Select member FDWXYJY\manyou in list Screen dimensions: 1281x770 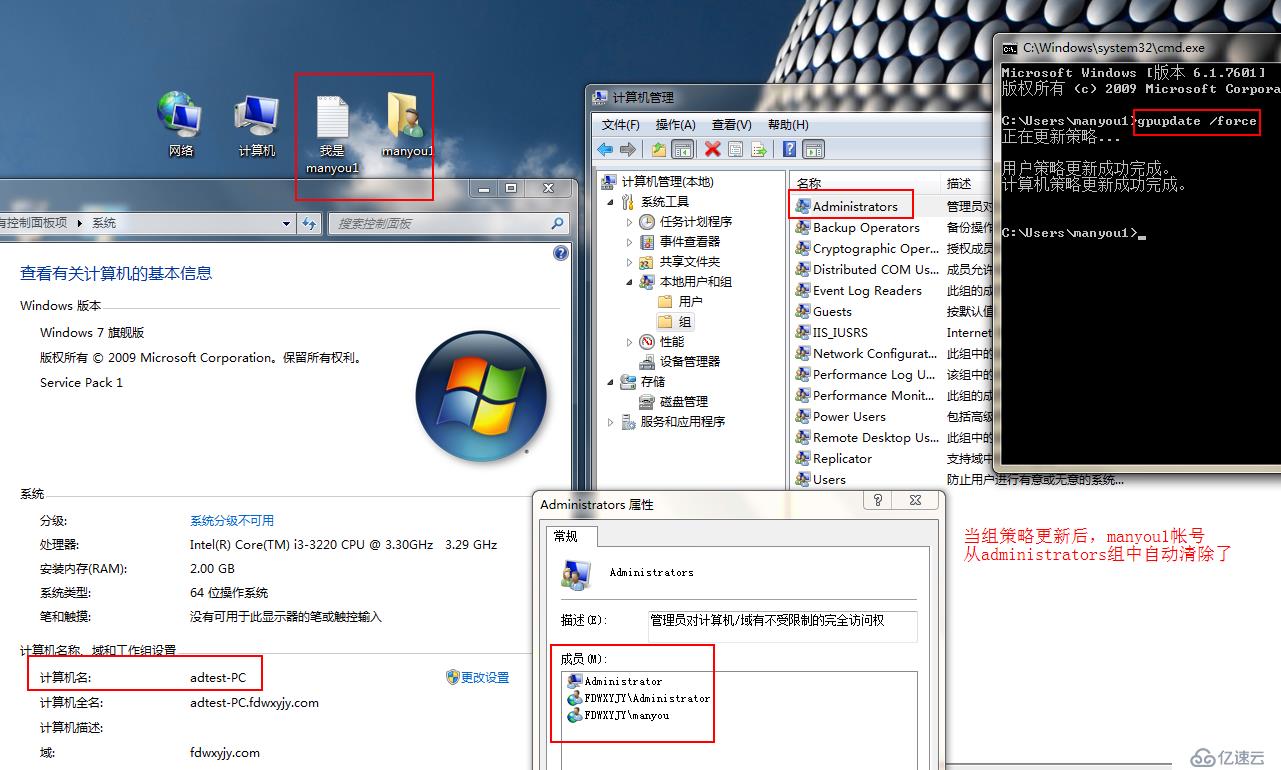(x=618, y=716)
